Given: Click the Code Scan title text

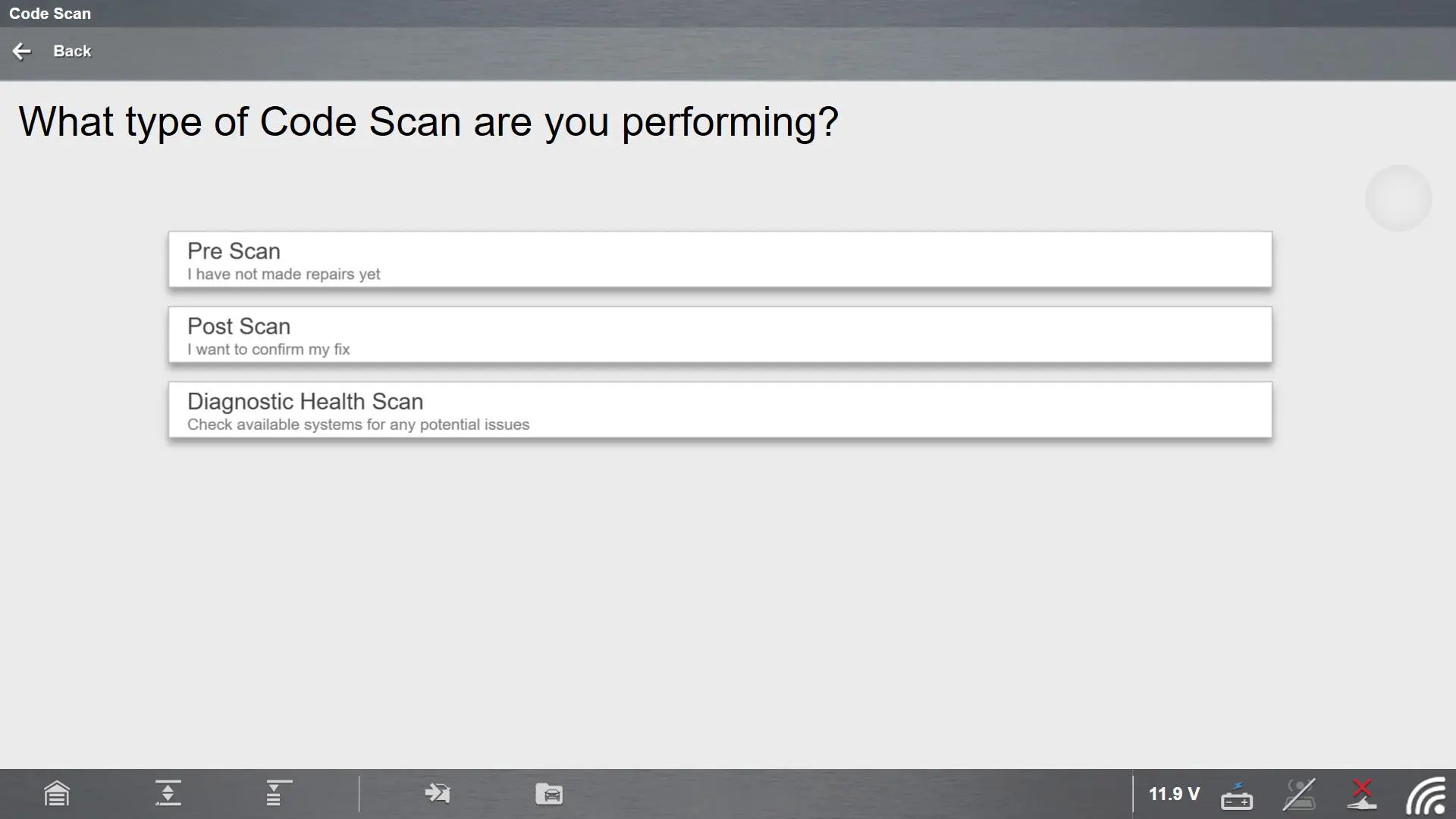Looking at the screenshot, I should point(50,14).
